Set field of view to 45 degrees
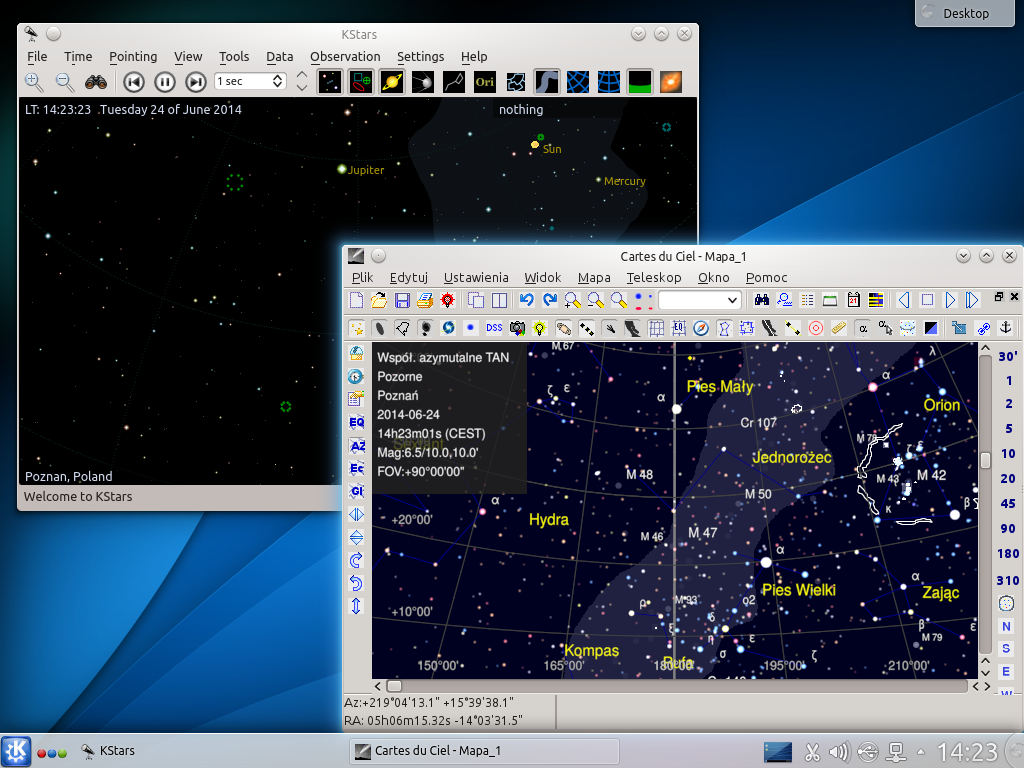This screenshot has height=768, width=1024. [x=1008, y=504]
